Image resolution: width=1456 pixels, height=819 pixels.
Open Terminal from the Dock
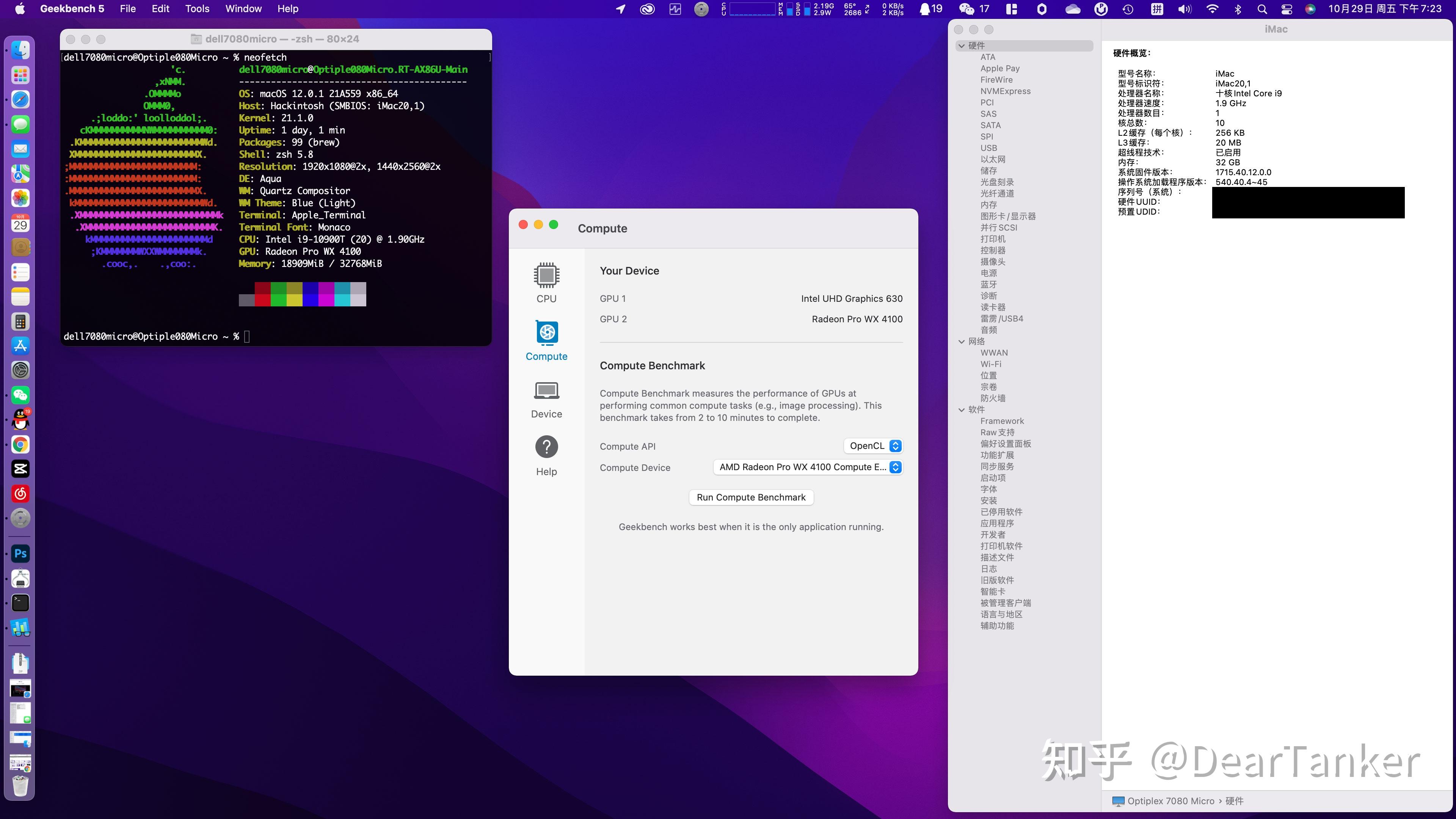pyautogui.click(x=20, y=603)
